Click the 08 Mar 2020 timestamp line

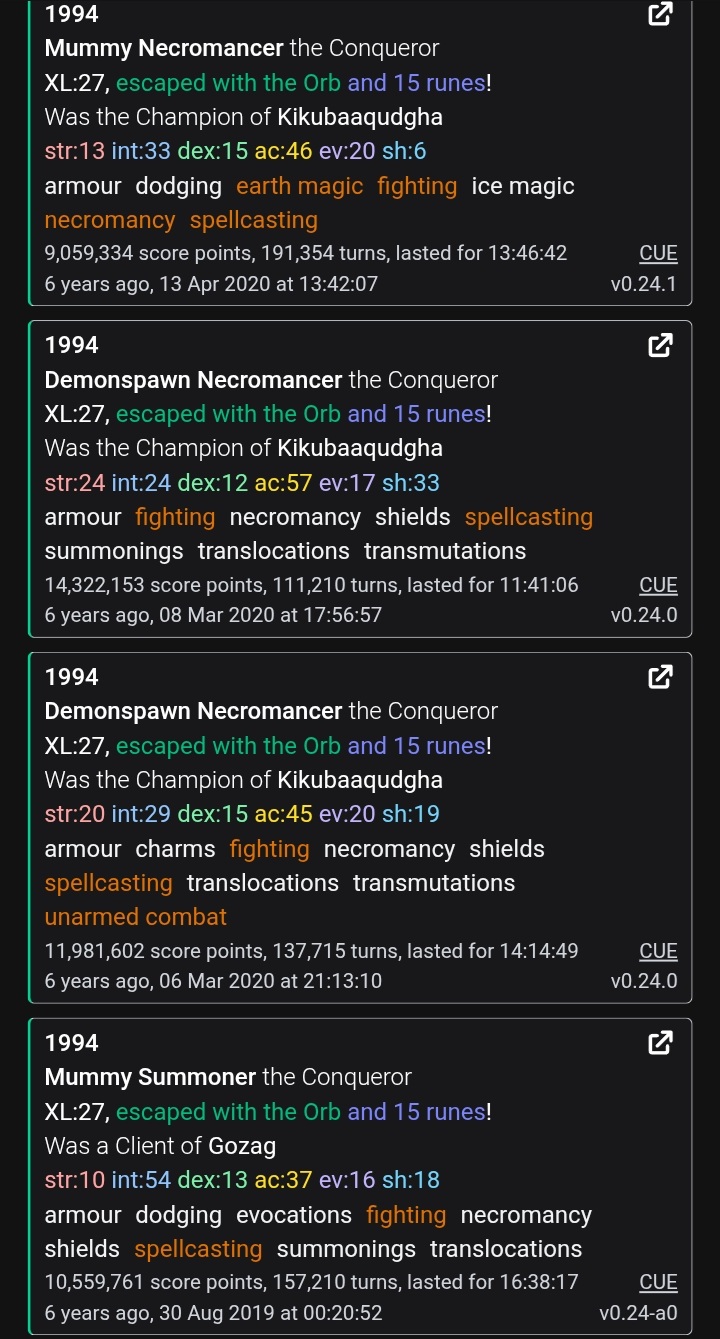[213, 615]
